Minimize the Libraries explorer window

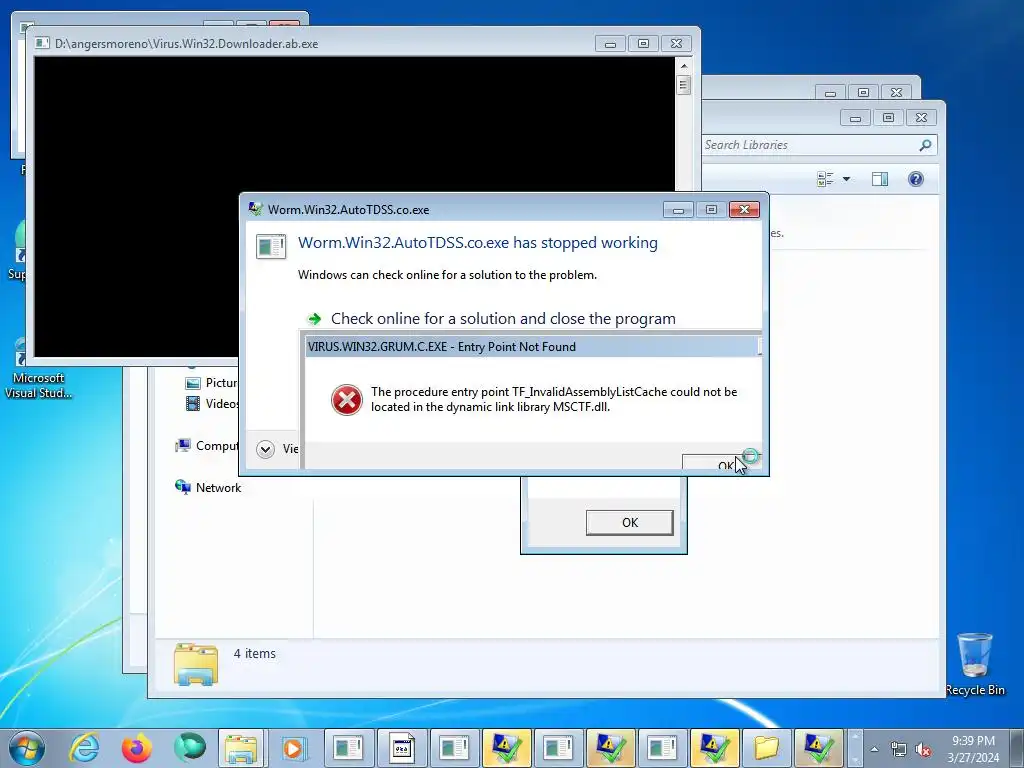(855, 118)
